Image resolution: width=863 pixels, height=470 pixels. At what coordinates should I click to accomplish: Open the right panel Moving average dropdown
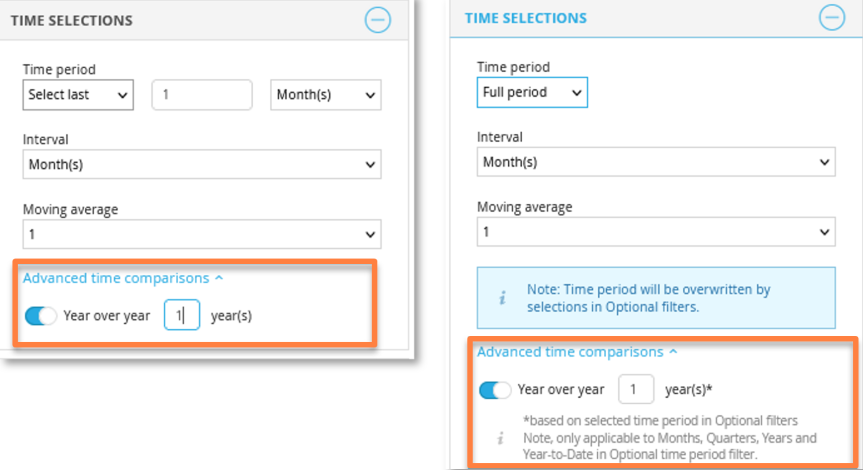coord(656,232)
